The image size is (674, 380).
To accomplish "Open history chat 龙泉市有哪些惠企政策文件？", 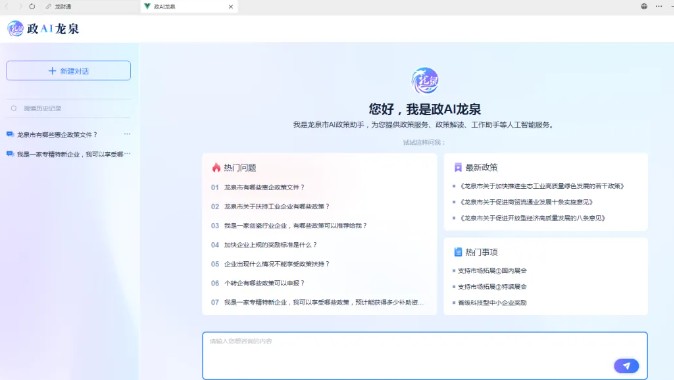I will (x=57, y=135).
